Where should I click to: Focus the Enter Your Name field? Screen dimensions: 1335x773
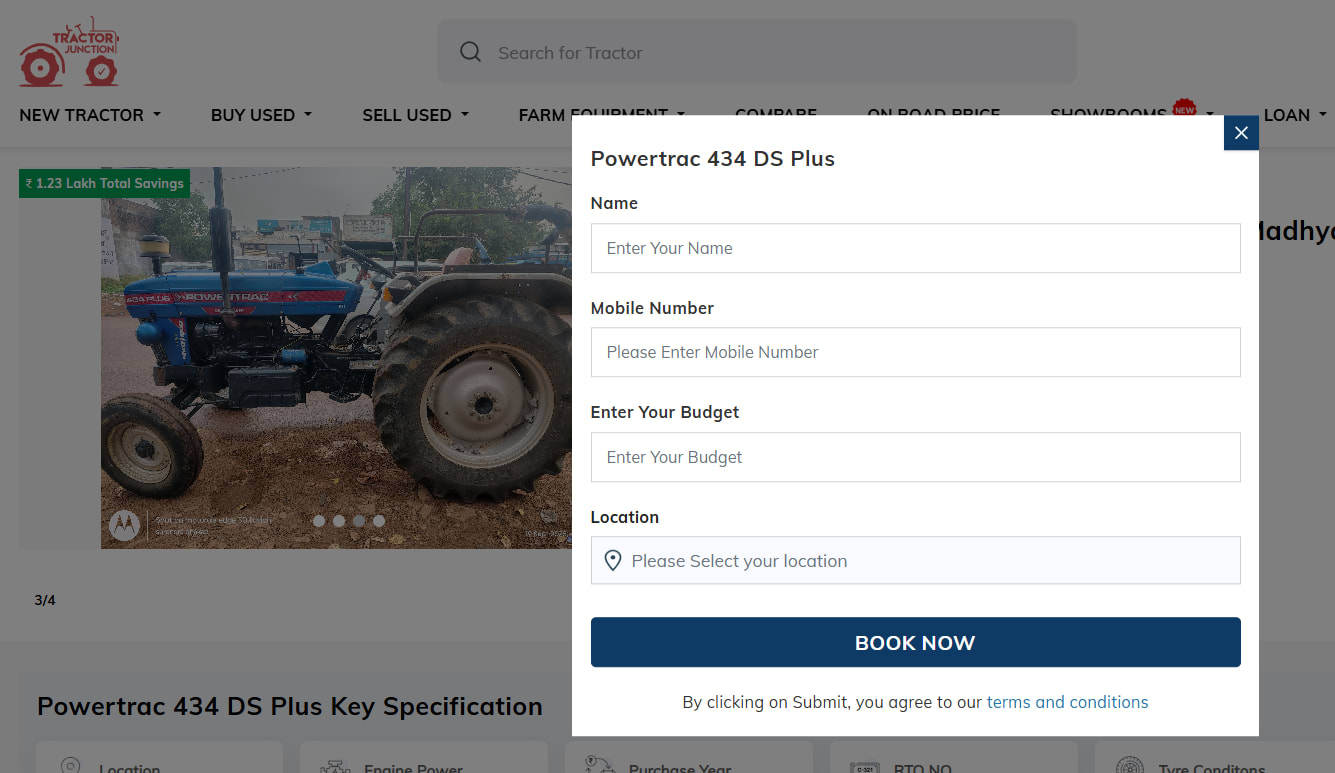tap(915, 248)
